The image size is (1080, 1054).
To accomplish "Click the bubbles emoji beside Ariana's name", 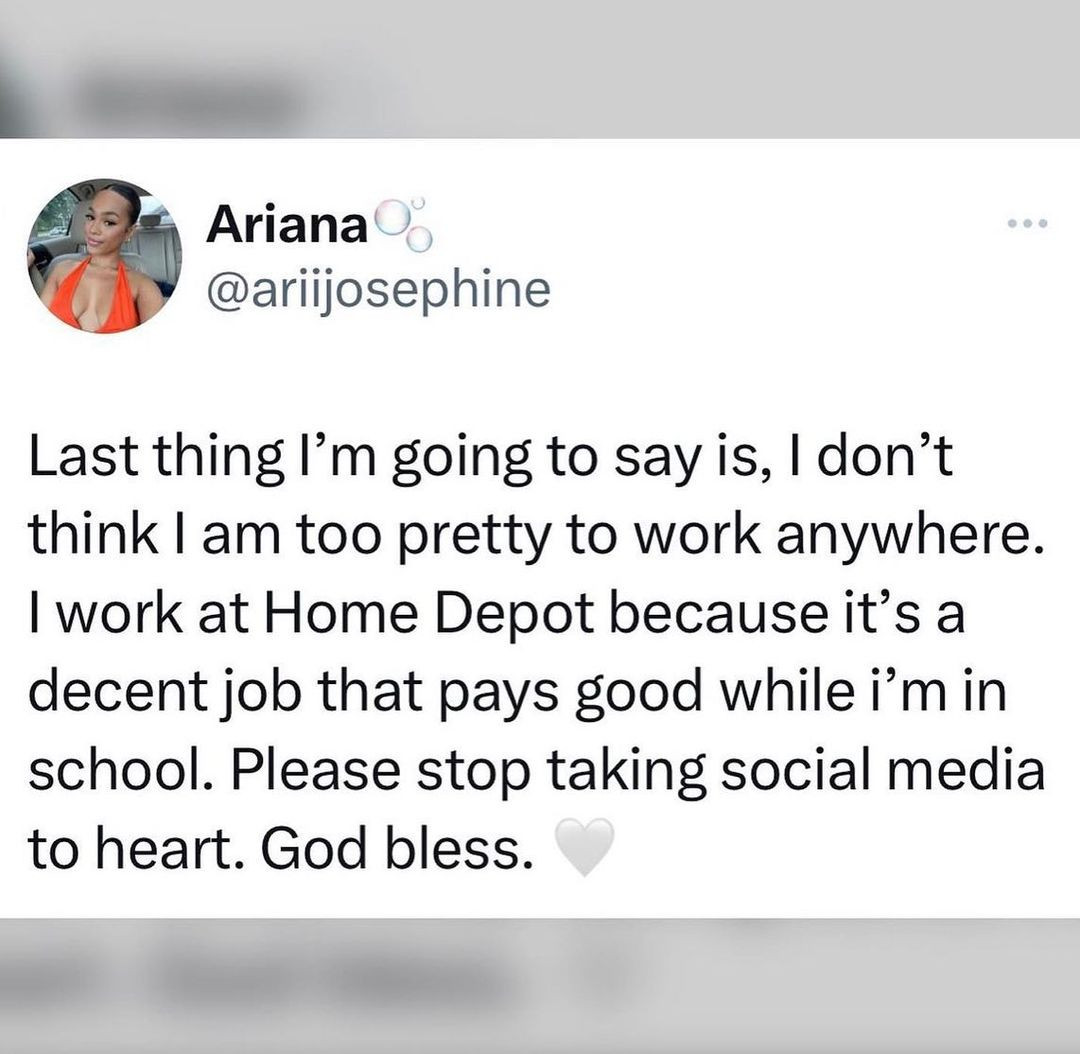I will (395, 218).
